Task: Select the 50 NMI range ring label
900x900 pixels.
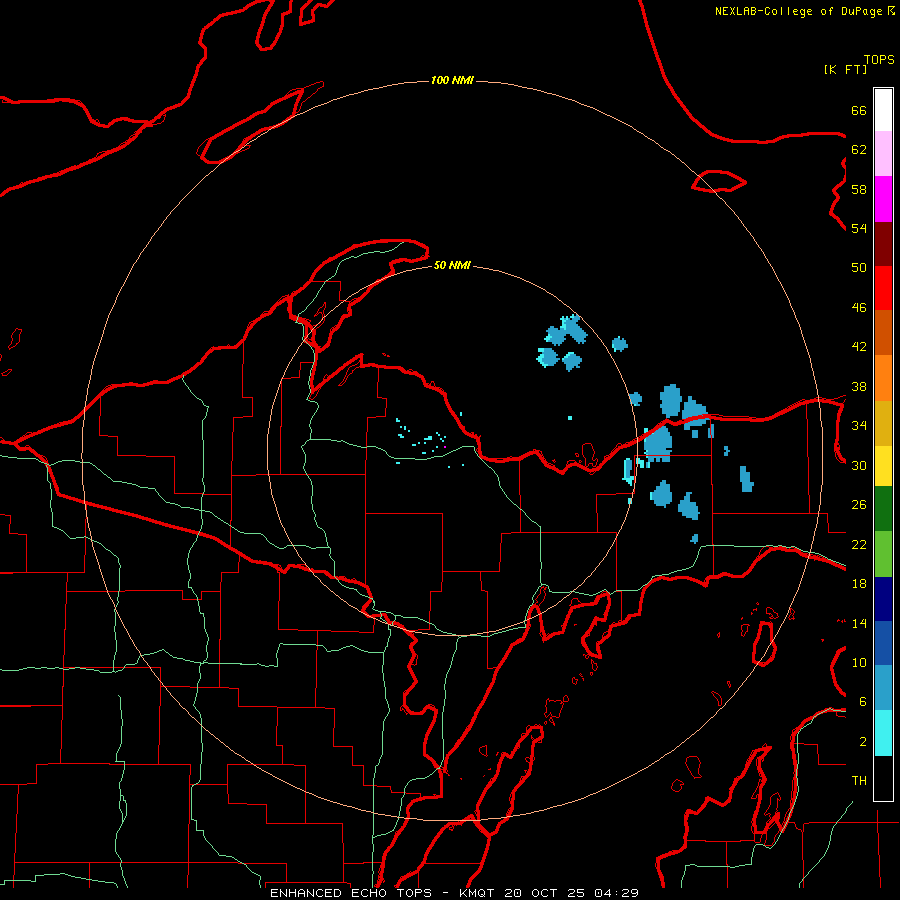Action: 452,265
